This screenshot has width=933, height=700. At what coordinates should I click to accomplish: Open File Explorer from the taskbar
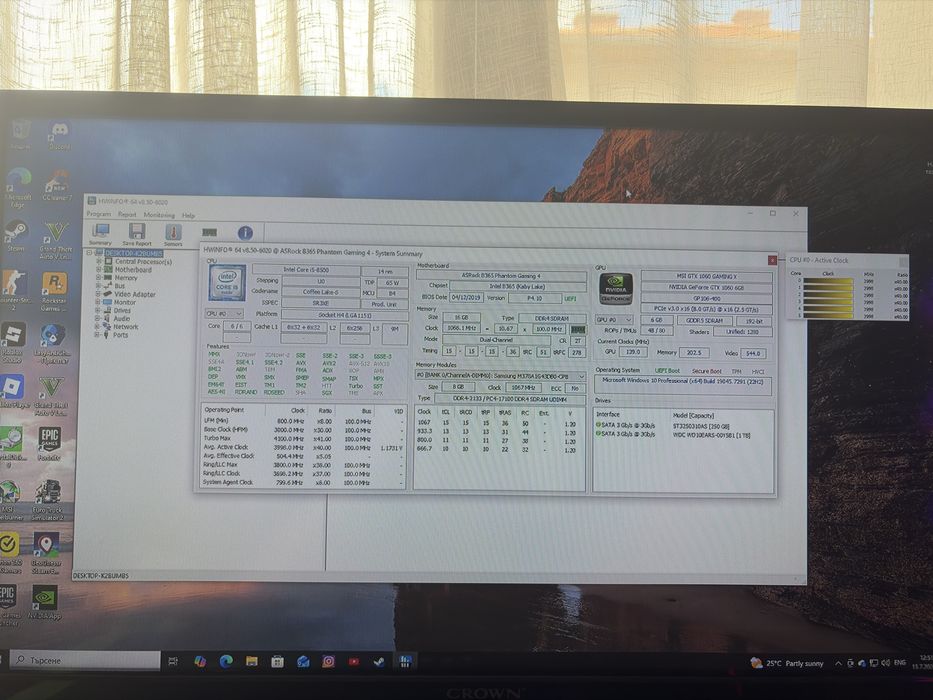pos(252,661)
